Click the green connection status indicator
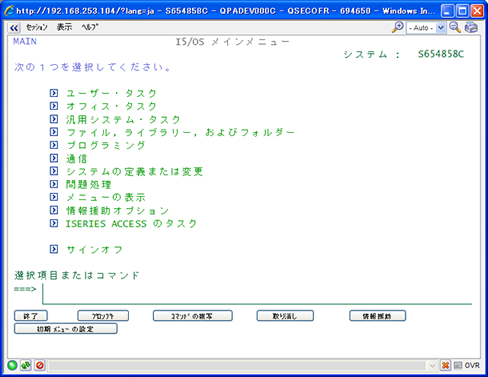 click(x=12, y=365)
